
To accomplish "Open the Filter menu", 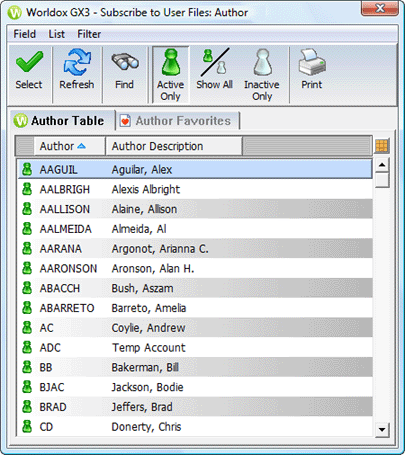I will click(89, 34).
